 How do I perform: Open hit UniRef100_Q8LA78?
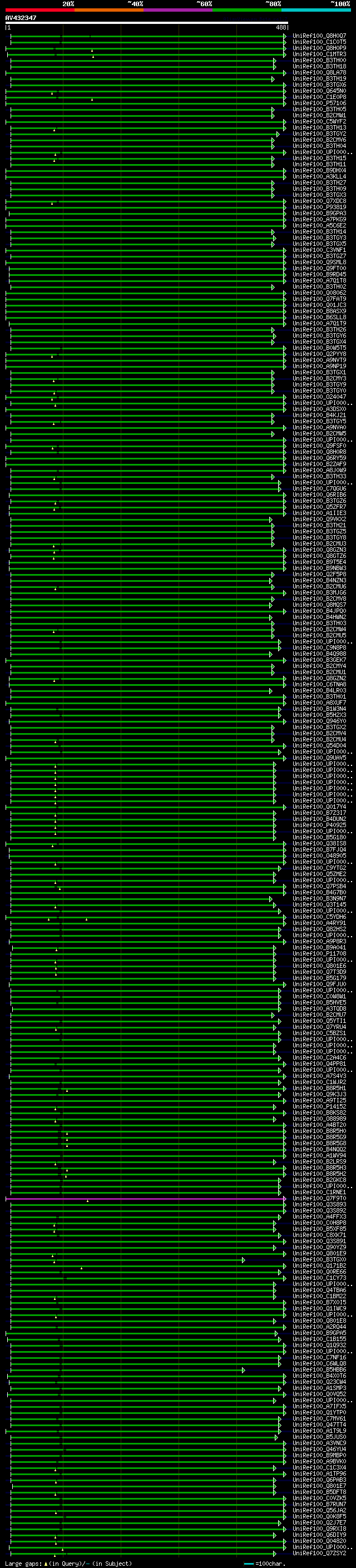[x=319, y=72]
